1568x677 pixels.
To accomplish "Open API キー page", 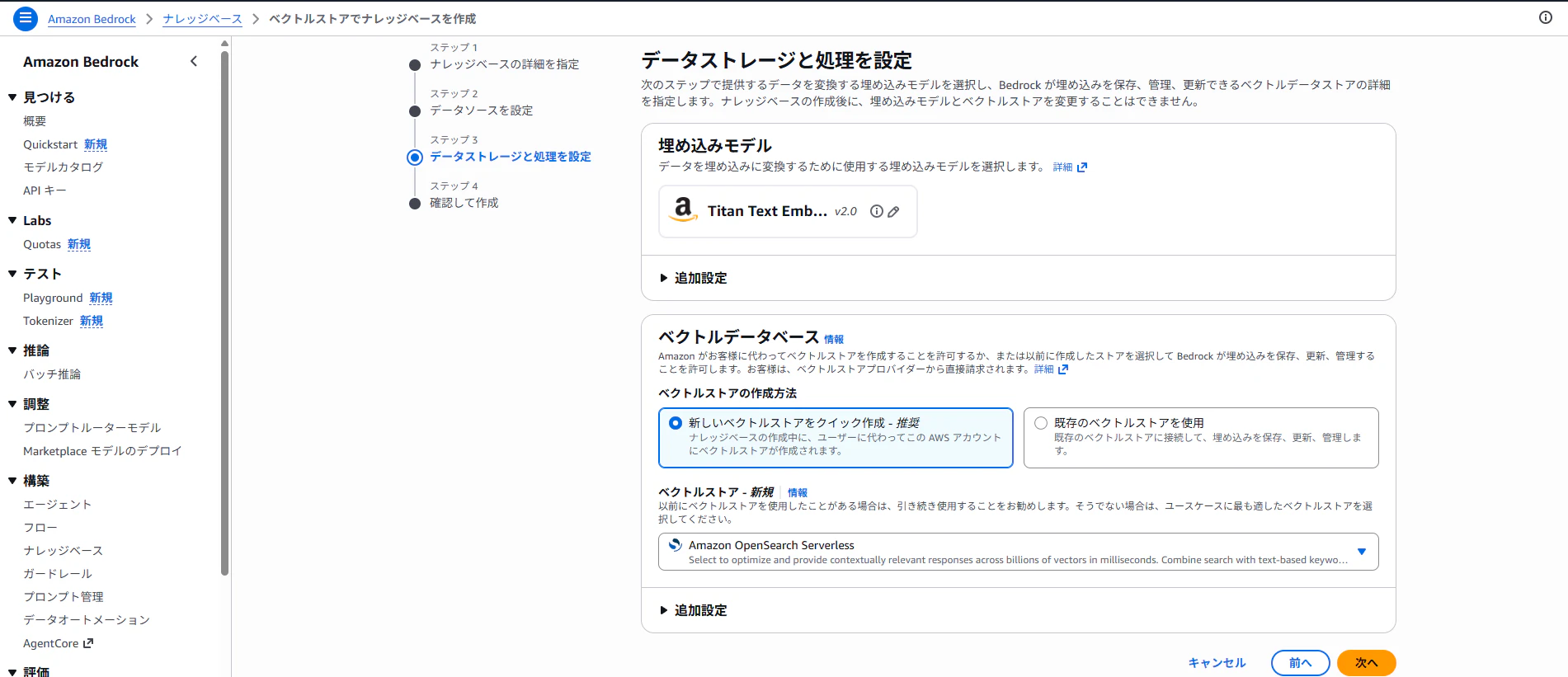I will (x=45, y=190).
